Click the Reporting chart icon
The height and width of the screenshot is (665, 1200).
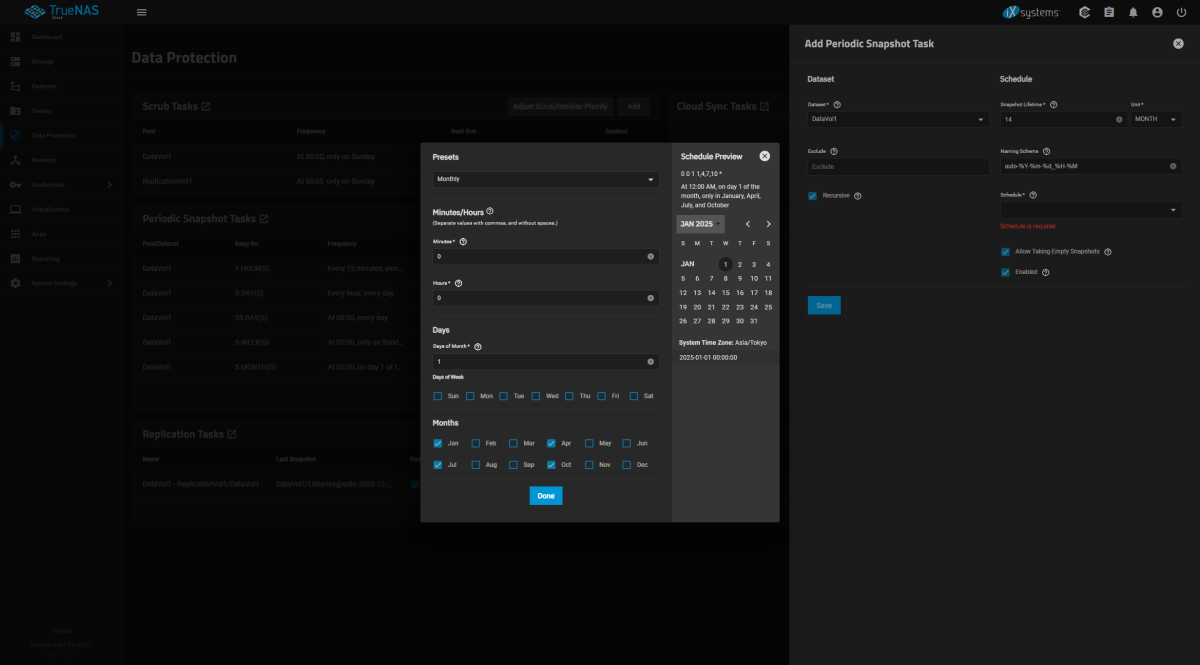pyautogui.click(x=16, y=258)
